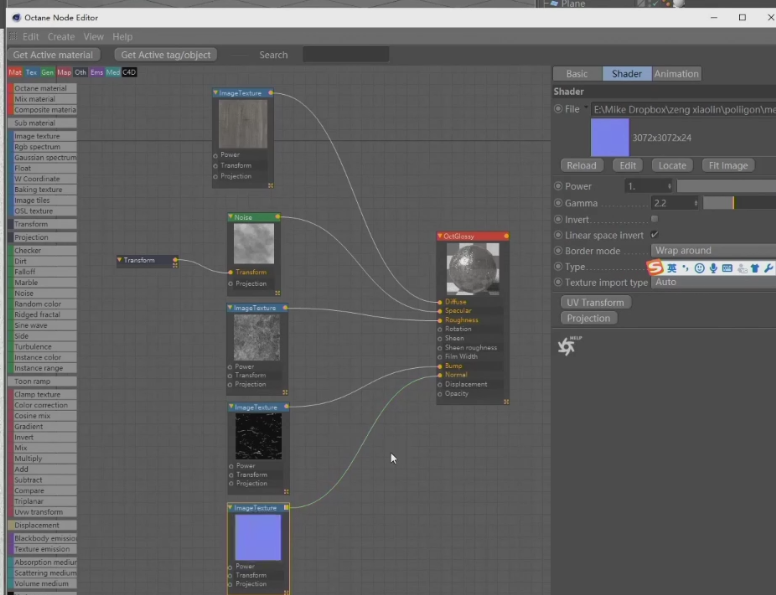This screenshot has width=776, height=595.
Task: Select the black C4D node filter
Action: 129,72
